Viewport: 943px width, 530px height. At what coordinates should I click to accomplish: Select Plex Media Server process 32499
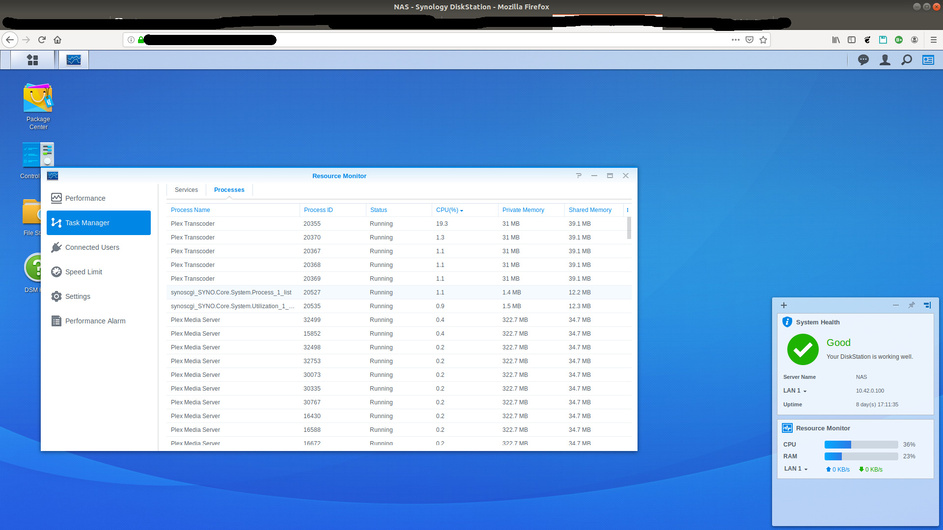[399, 320]
